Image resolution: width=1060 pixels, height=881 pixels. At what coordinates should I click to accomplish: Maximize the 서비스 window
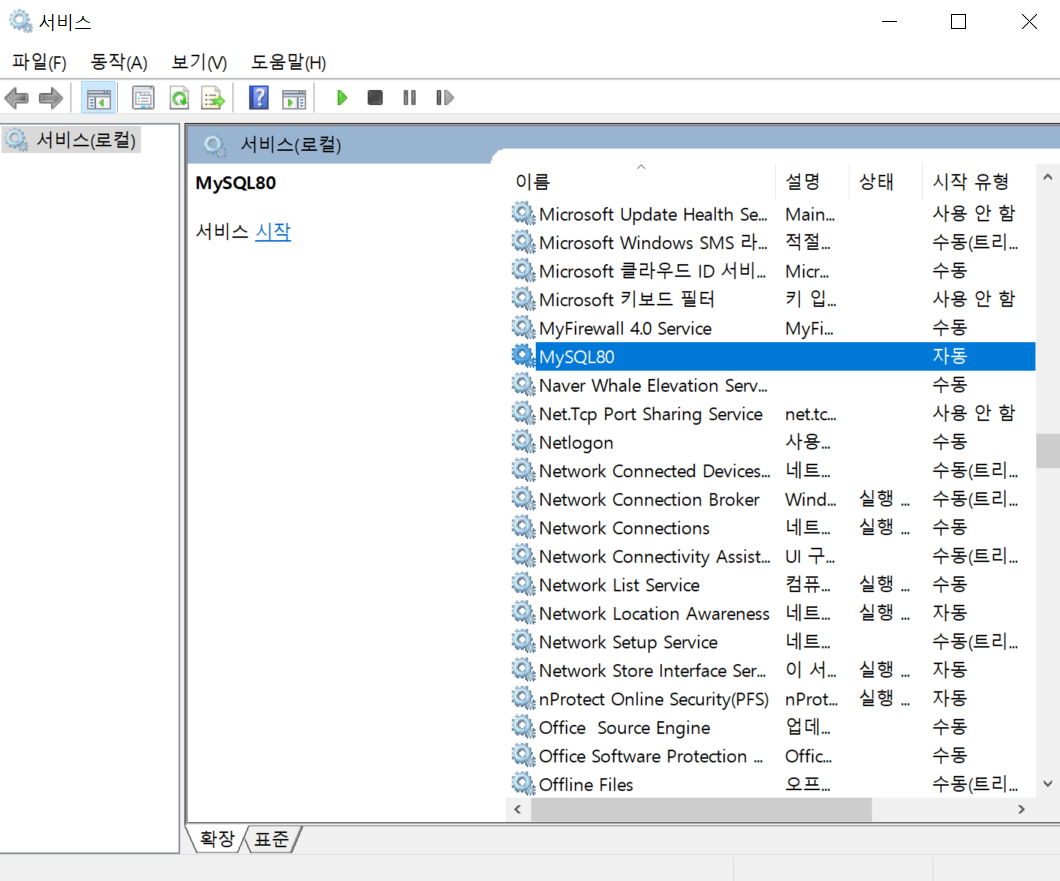click(x=958, y=22)
